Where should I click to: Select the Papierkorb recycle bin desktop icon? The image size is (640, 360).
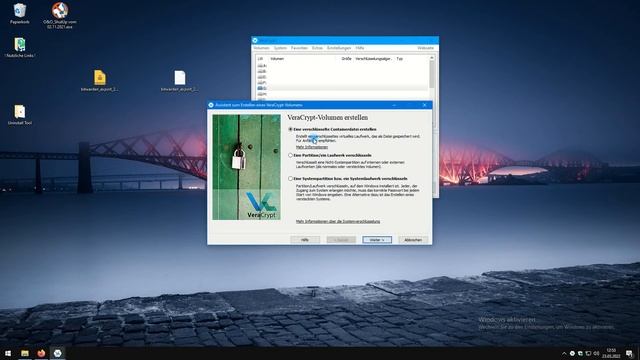(x=20, y=13)
